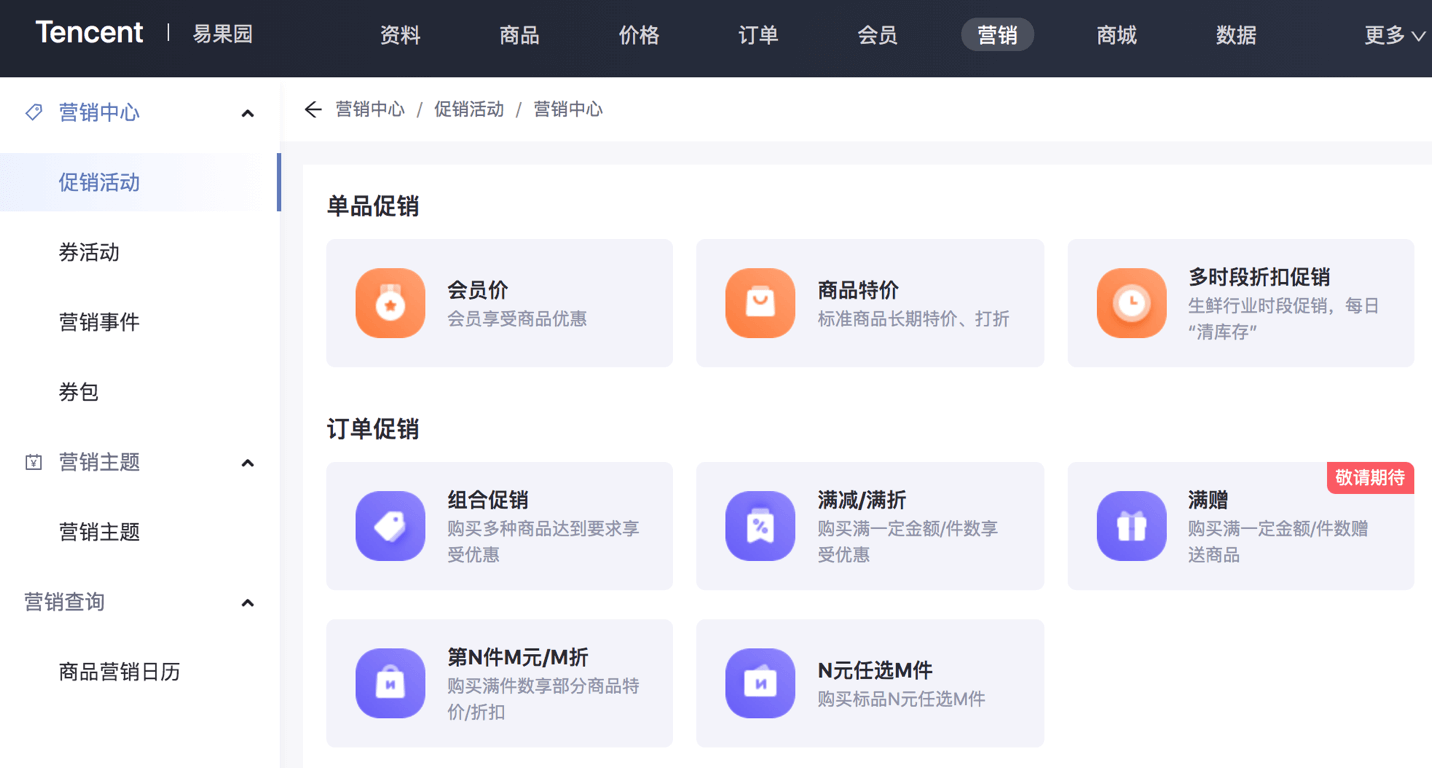This screenshot has width=1432, height=768.
Task: Click the 多时段折扣促销 clock icon
Action: point(1131,303)
